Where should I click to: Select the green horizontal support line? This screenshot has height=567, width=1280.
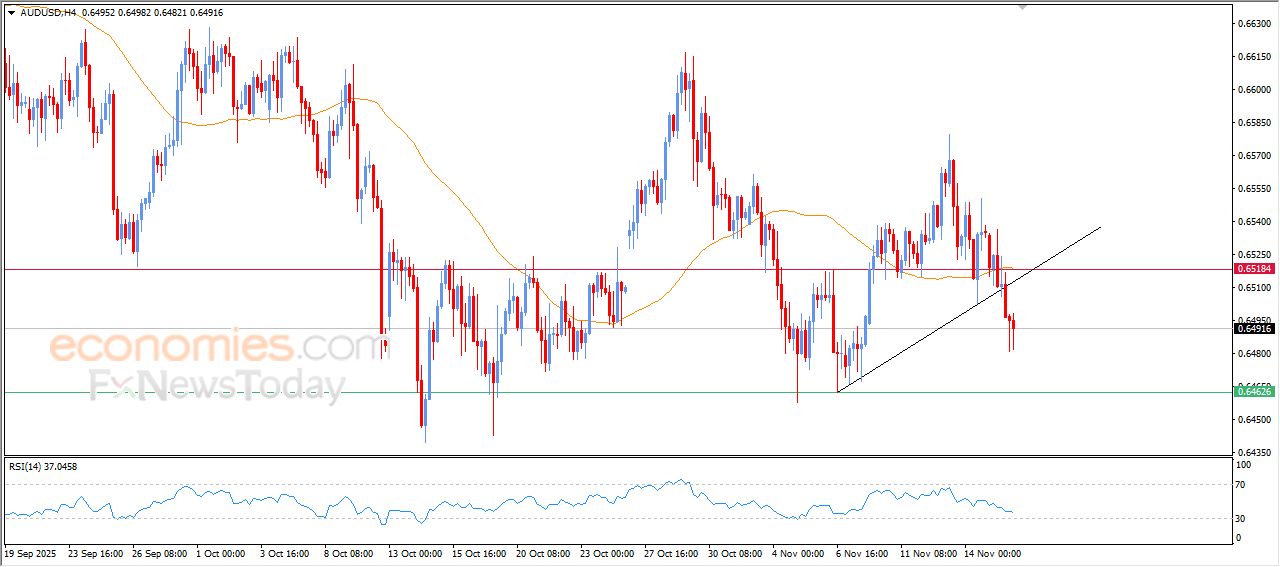600,392
